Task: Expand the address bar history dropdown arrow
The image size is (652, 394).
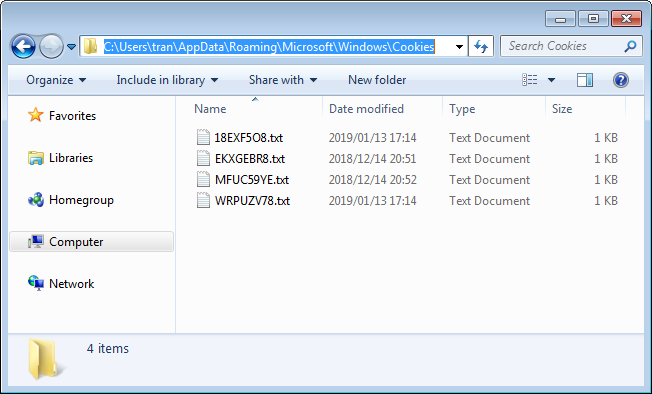Action: [x=459, y=47]
